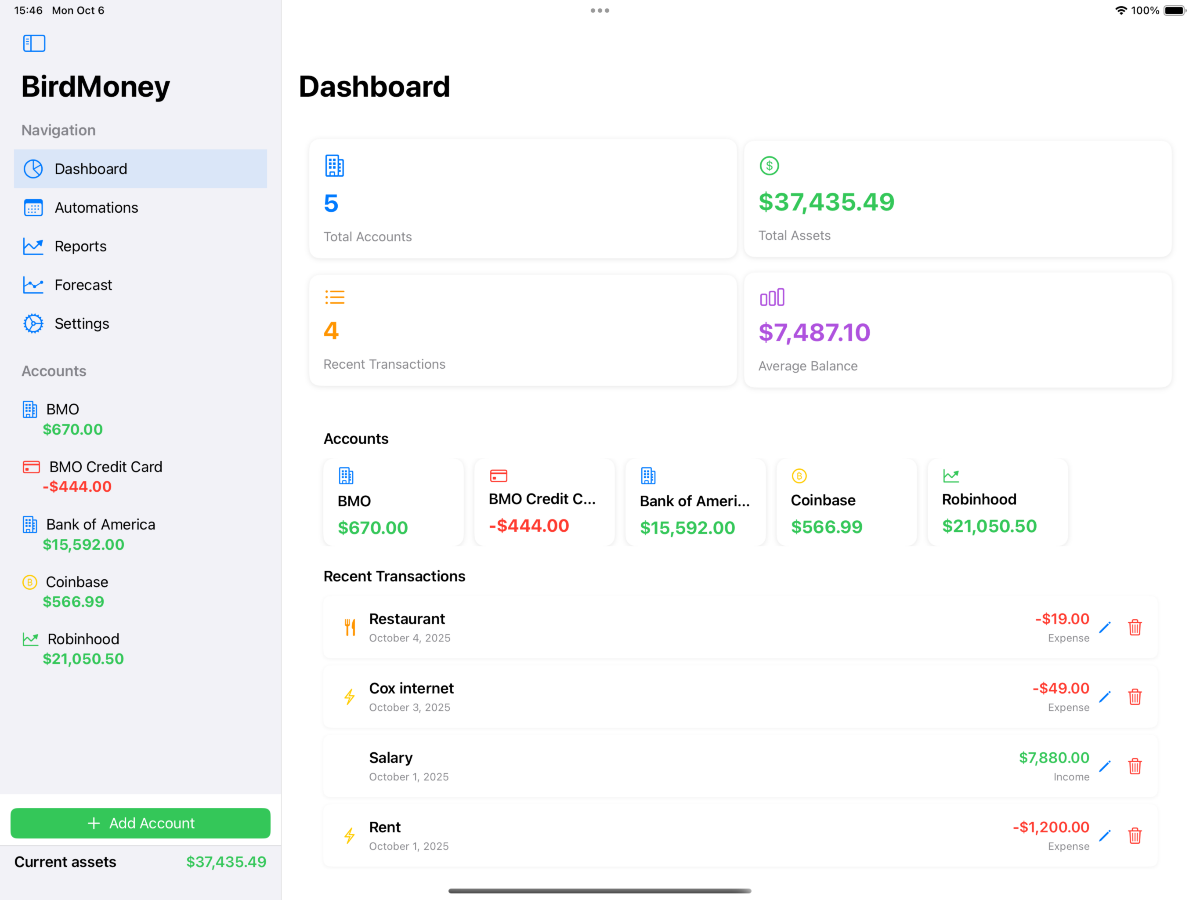
Task: Go to the Reports section
Action: coord(80,246)
